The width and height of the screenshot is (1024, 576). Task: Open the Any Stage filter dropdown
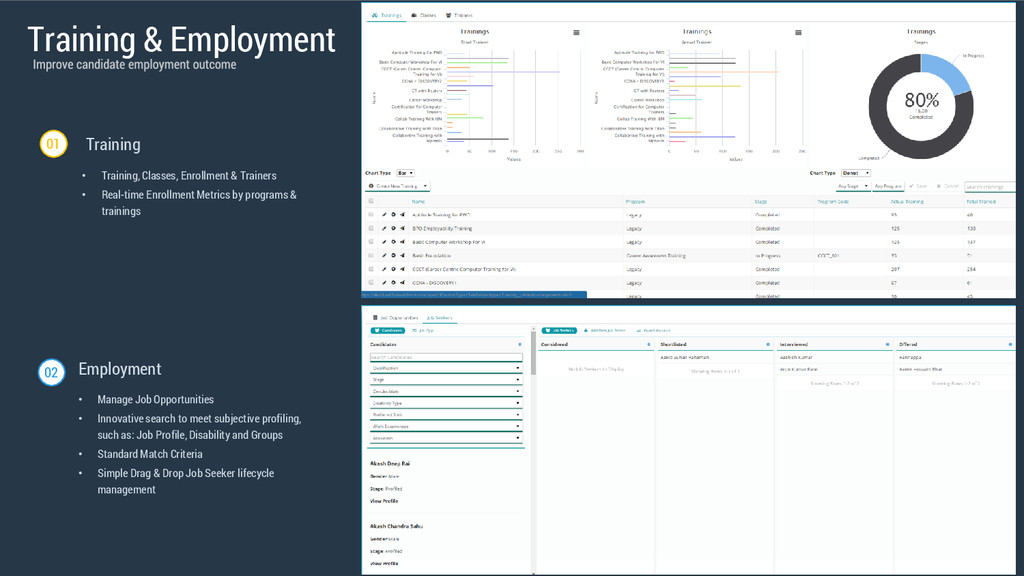click(x=852, y=186)
